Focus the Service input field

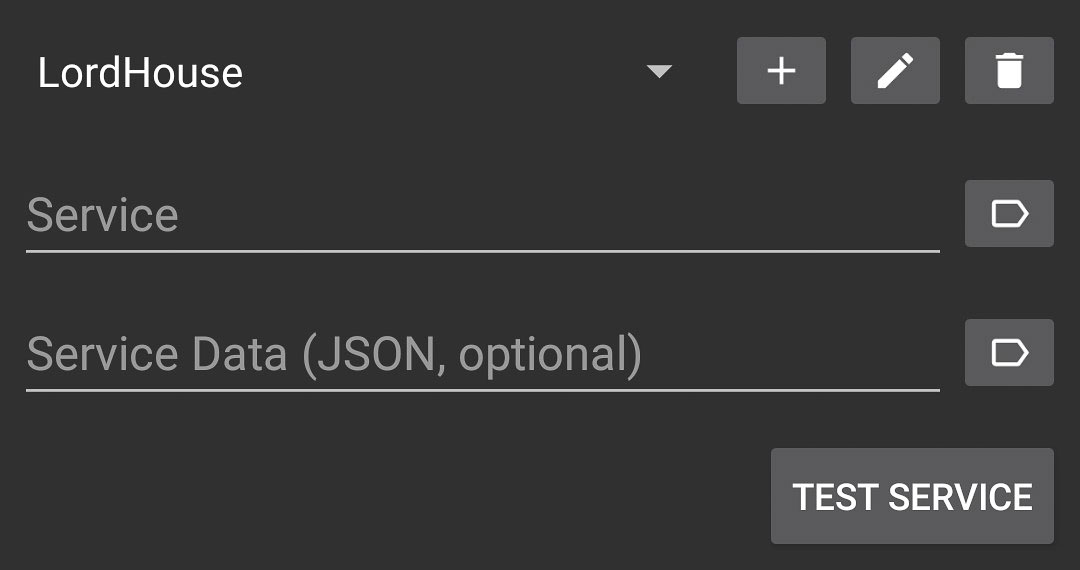coord(483,216)
